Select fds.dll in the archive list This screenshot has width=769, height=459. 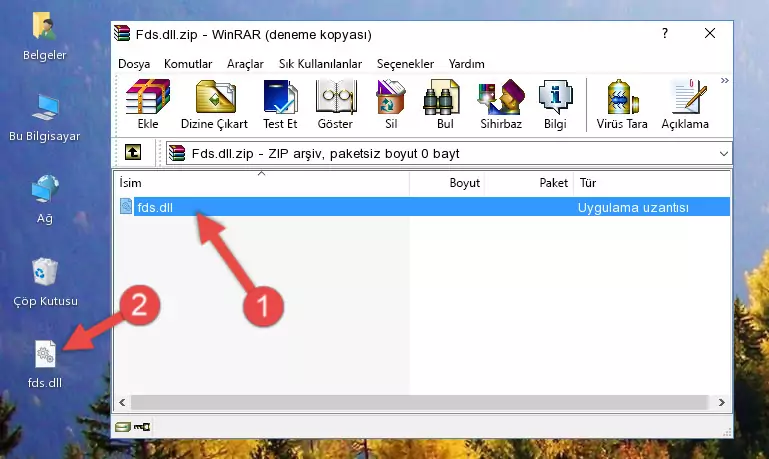tap(423, 207)
